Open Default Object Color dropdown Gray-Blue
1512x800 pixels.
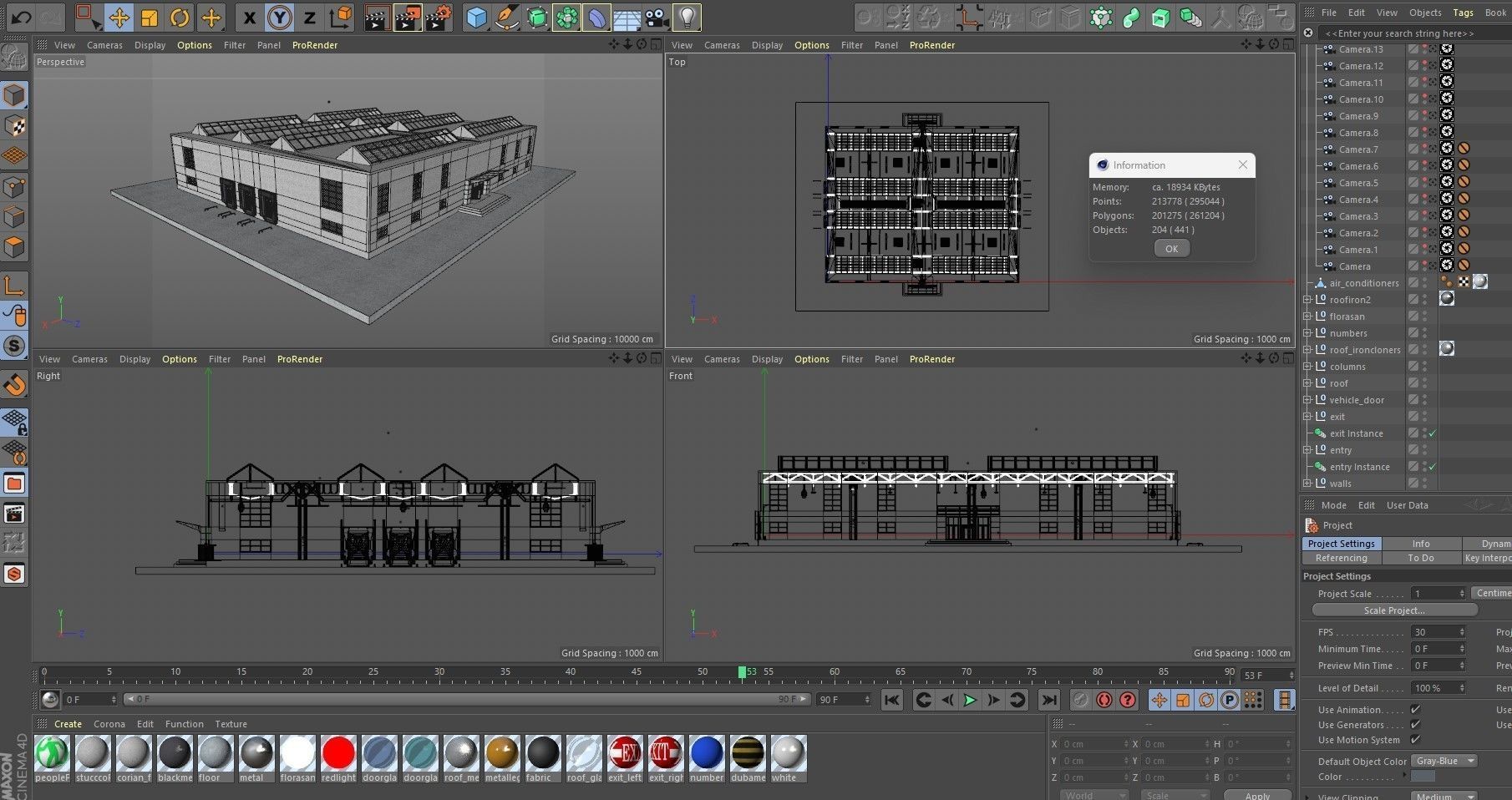[x=1444, y=761]
